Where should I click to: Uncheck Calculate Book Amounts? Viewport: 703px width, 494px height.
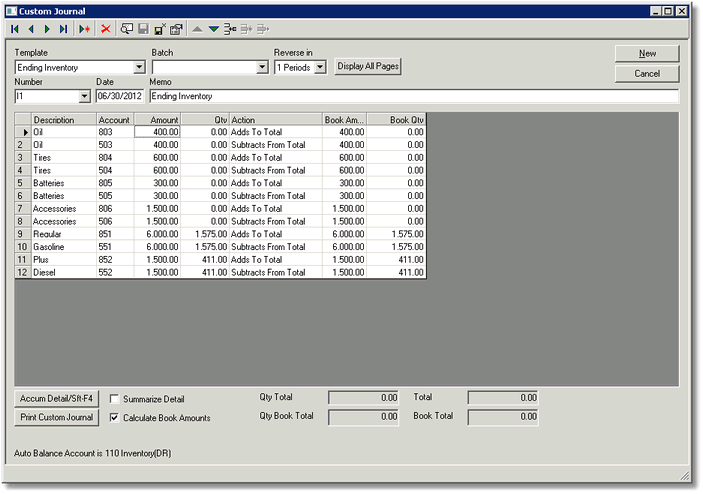[x=114, y=418]
